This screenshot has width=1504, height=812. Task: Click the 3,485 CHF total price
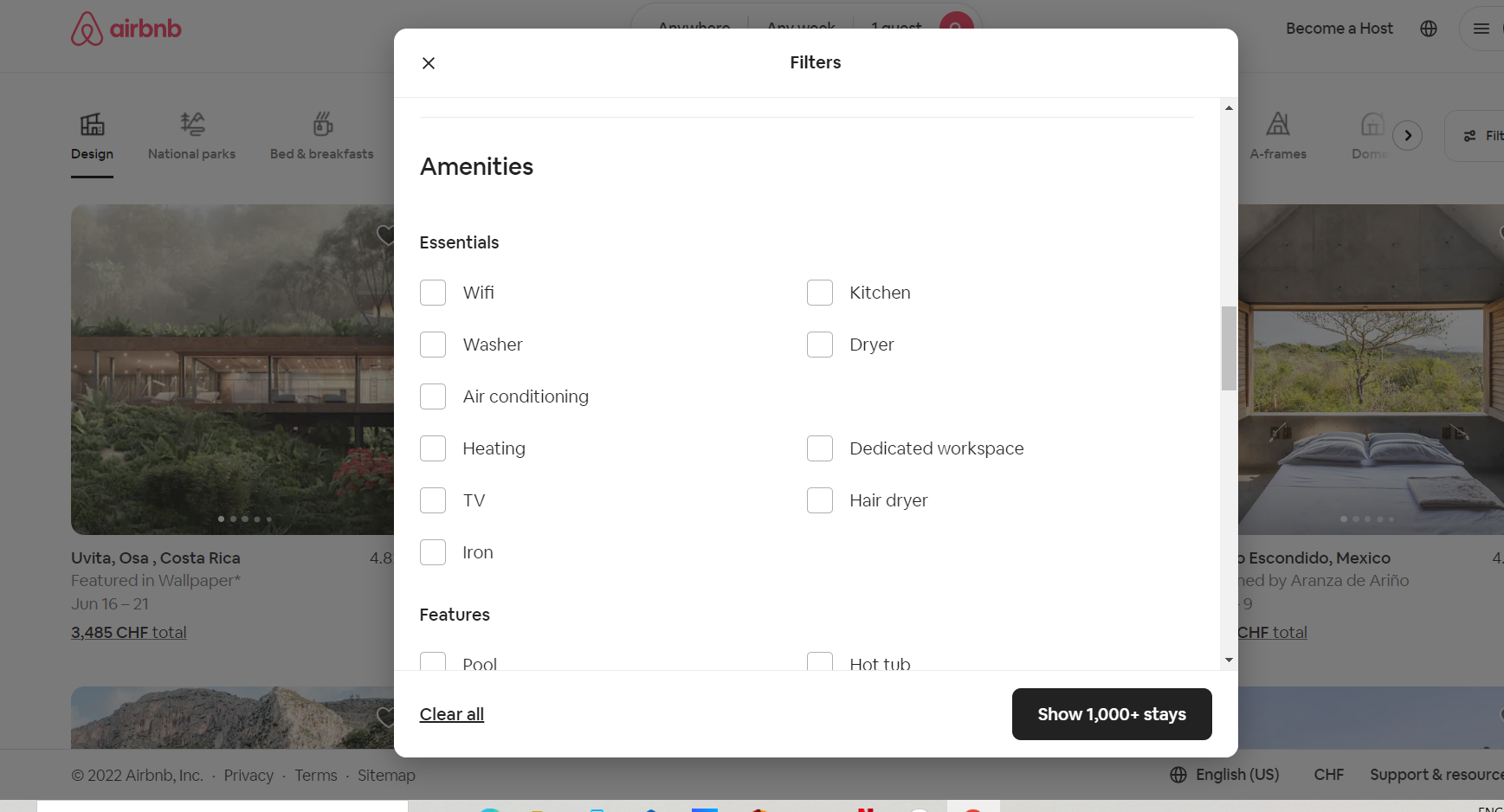click(129, 633)
